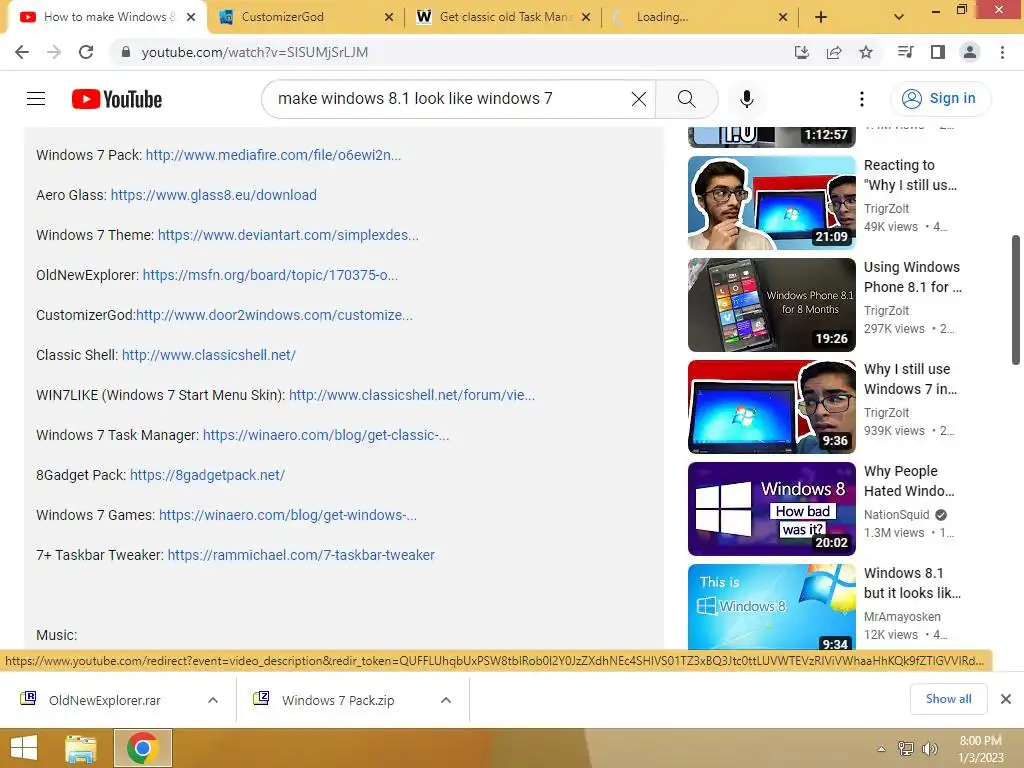The height and width of the screenshot is (768, 1024).
Task: Open YouTube settings three-dot icon
Action: pyautogui.click(x=861, y=99)
